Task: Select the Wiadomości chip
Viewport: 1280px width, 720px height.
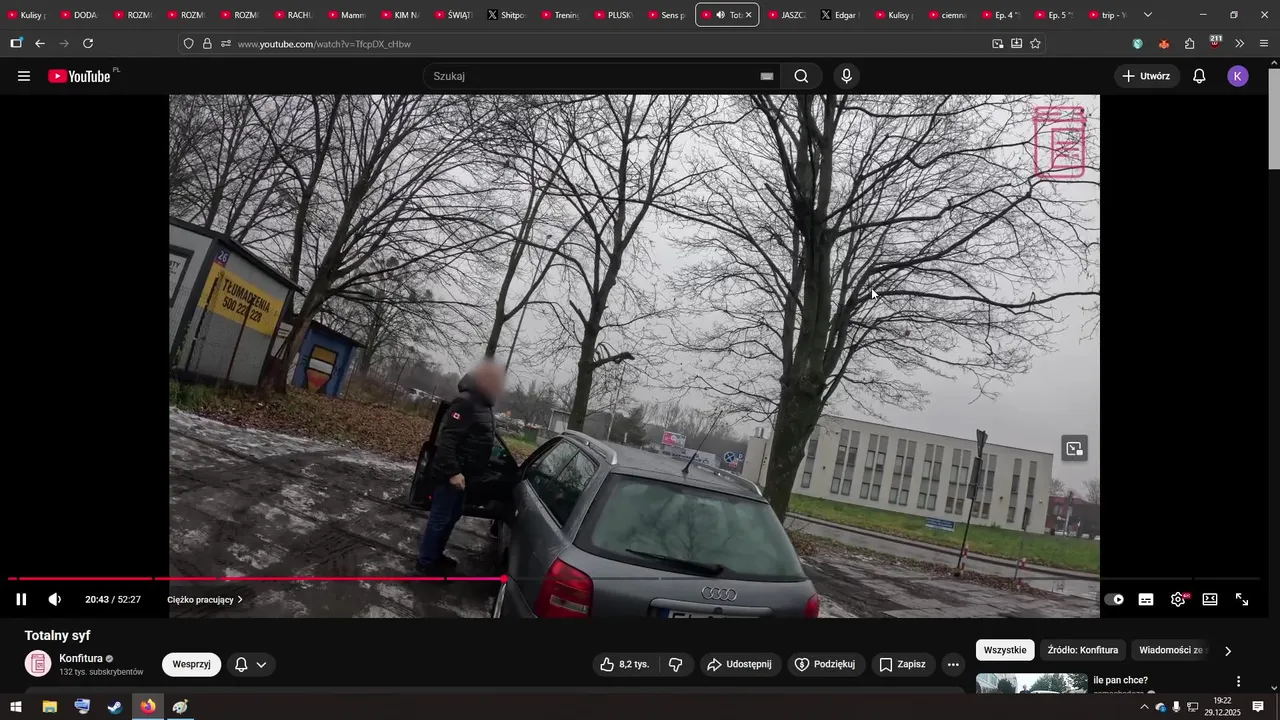Action: (1170, 650)
